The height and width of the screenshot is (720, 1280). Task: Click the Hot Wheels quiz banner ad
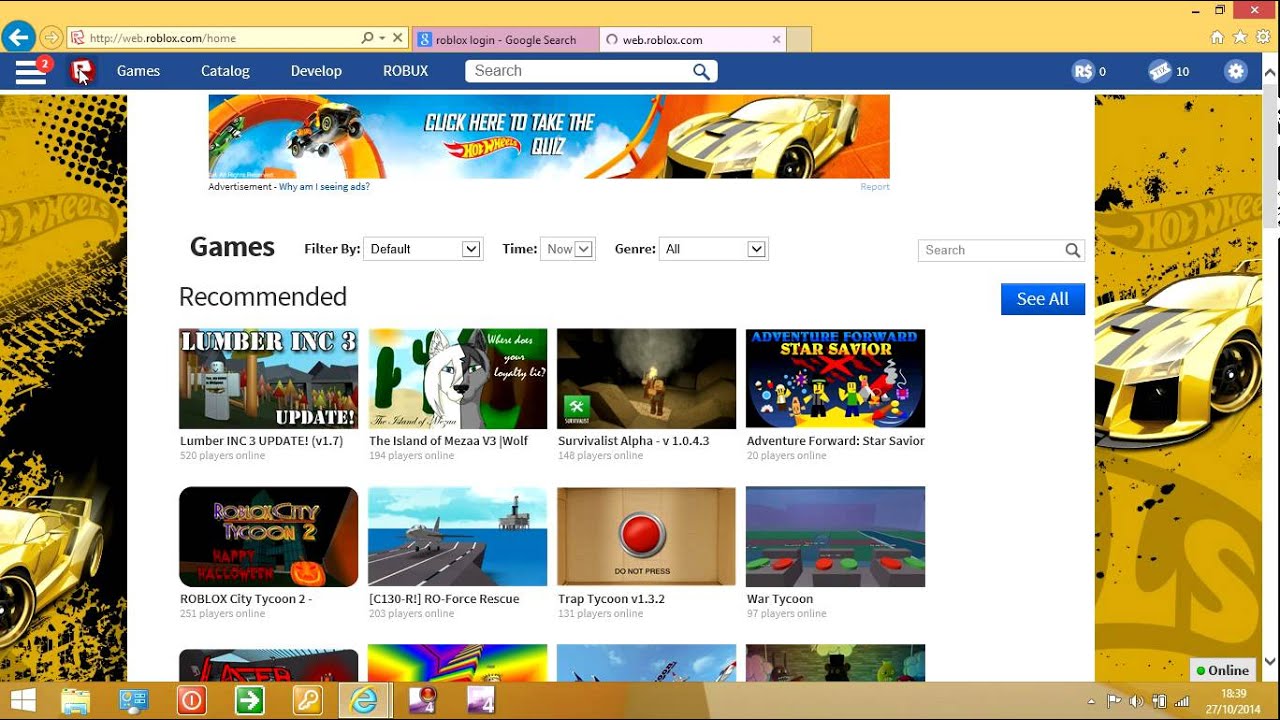[549, 137]
